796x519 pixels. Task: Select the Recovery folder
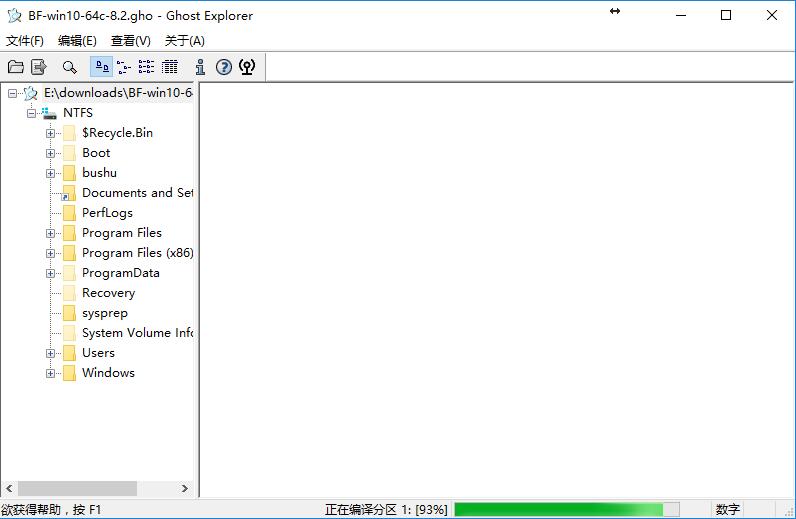point(109,293)
